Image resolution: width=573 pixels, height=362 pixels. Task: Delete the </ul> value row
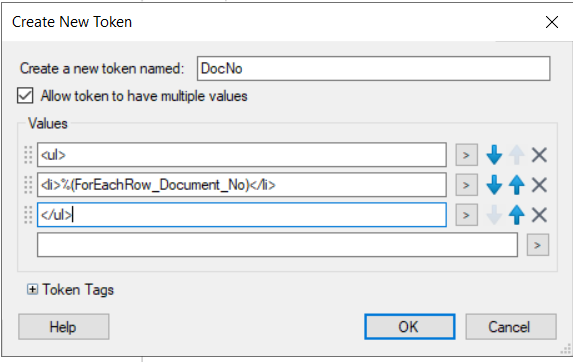coord(539,215)
